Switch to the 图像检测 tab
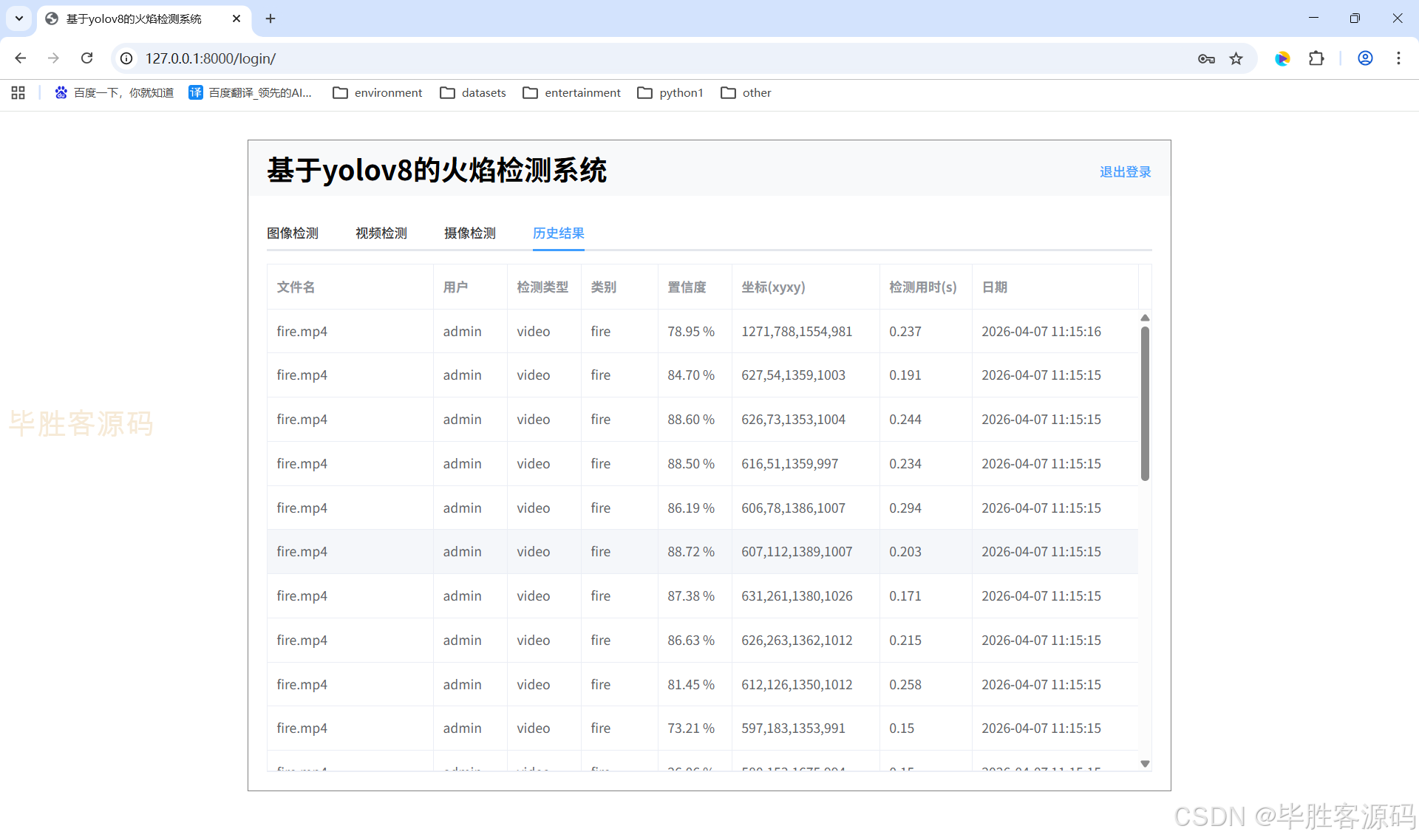 pos(293,233)
